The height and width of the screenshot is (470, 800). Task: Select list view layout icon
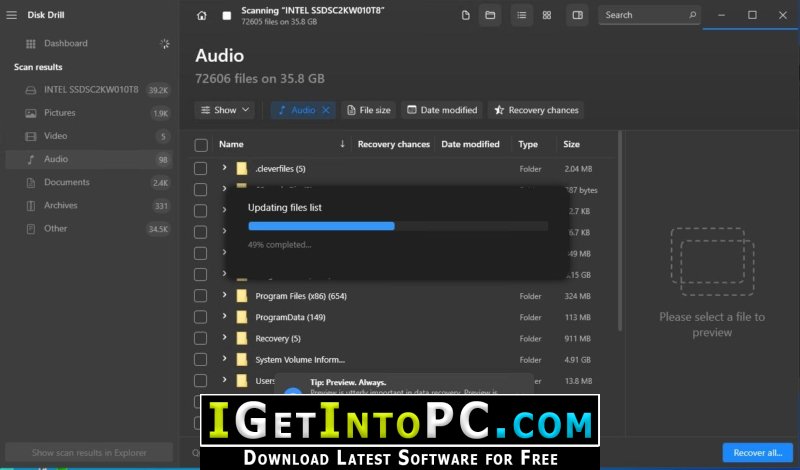point(521,15)
